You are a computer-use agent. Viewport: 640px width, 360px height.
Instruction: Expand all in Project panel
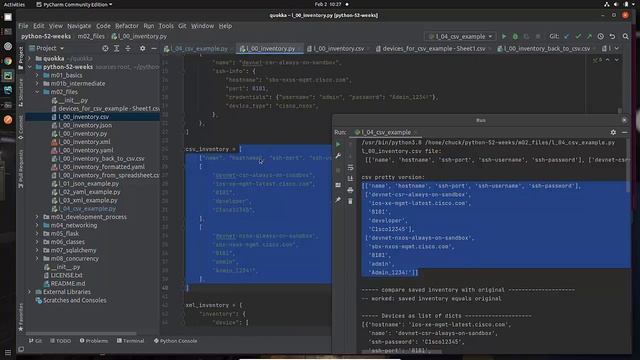point(117,48)
